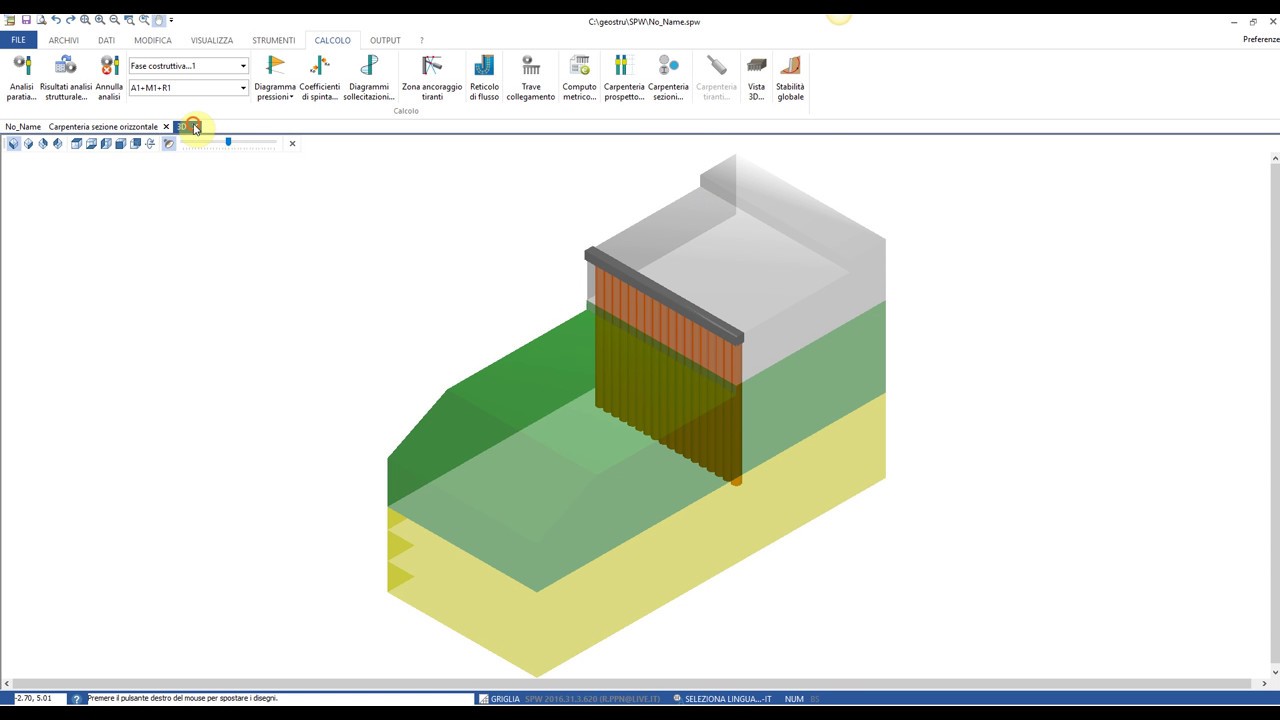This screenshot has width=1280, height=720.
Task: Switch to OUTPUT ribbon tab
Action: (385, 40)
